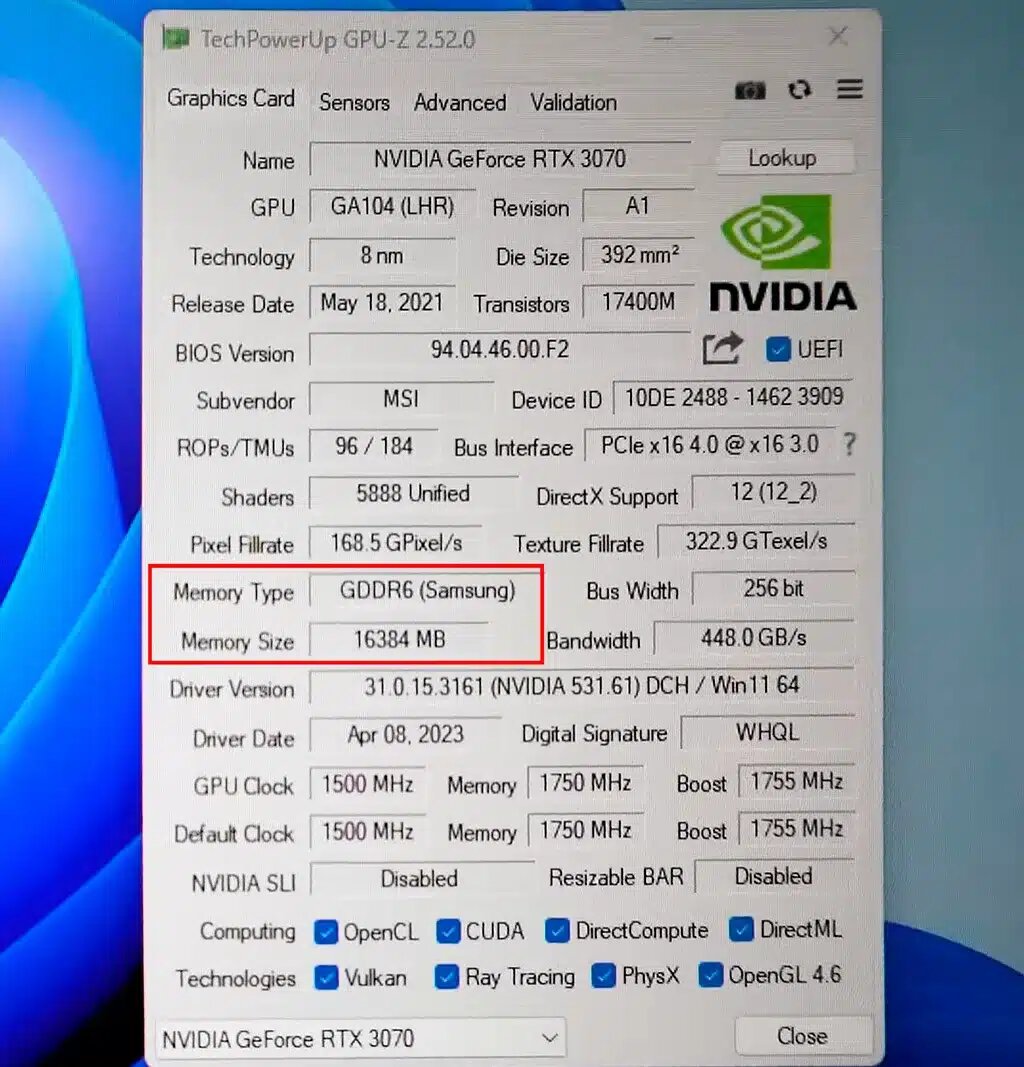Click the Bandwidth value 448.0 GB/s
Screen dimensions: 1024x1067
[754, 638]
